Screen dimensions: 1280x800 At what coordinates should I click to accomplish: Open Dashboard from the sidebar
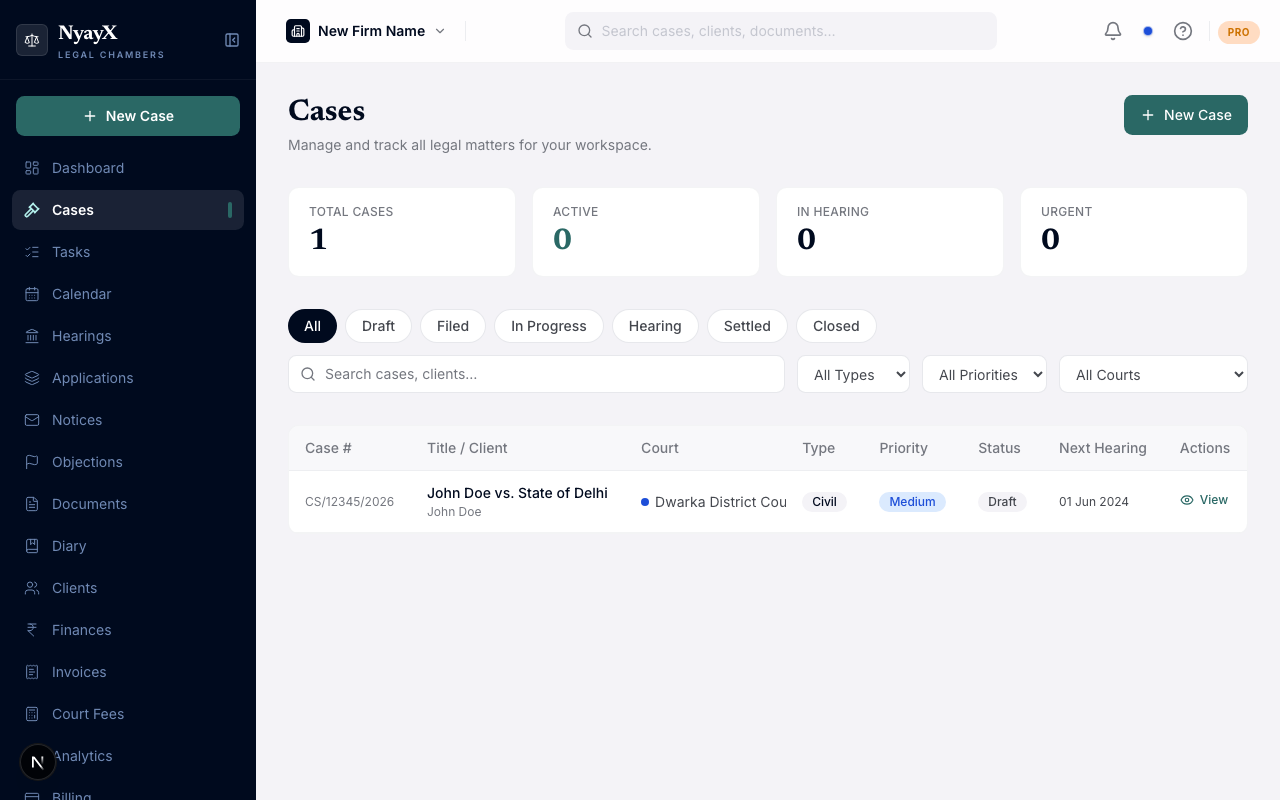click(88, 168)
